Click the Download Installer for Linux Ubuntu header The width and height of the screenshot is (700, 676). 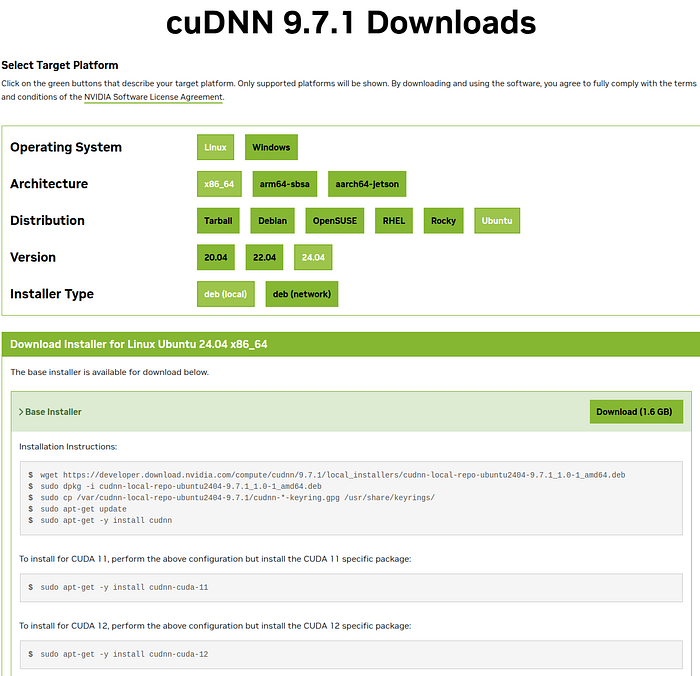(139, 344)
